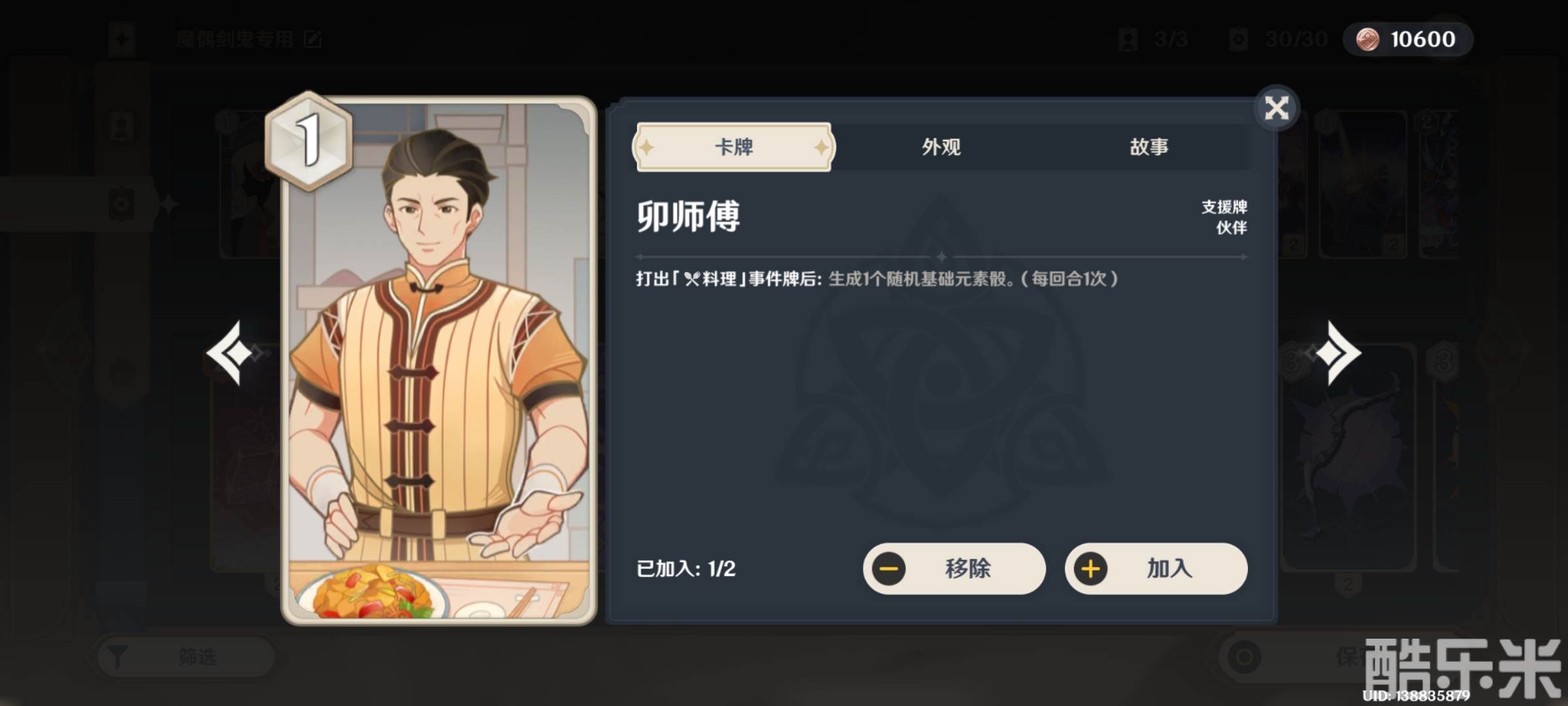The height and width of the screenshot is (706, 1568).
Task: Click the minus icon on 移除
Action: (889, 569)
